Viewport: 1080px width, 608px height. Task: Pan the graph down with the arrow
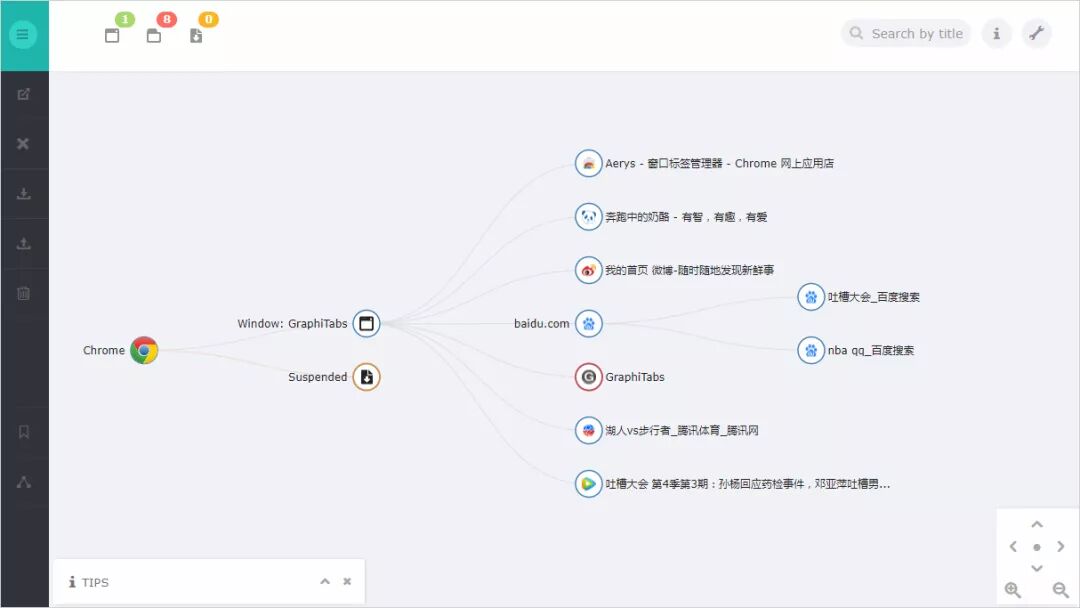point(1037,568)
